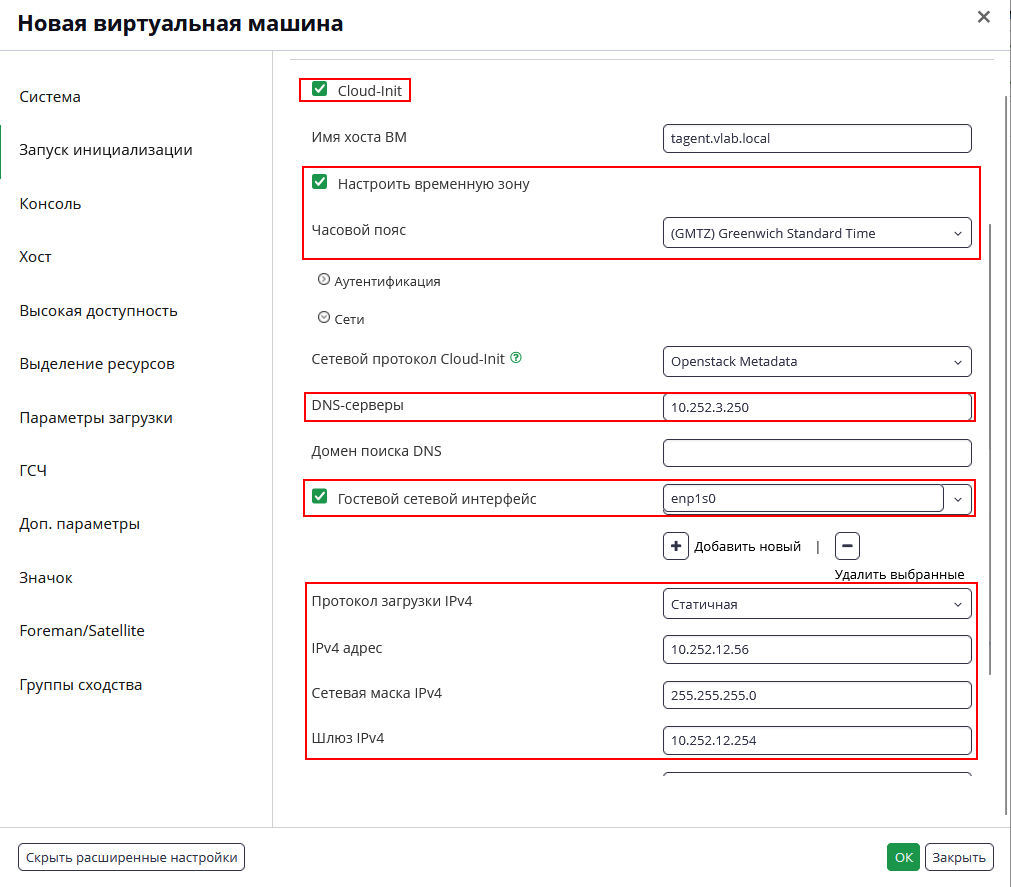Switch to Значок tab

[46, 578]
